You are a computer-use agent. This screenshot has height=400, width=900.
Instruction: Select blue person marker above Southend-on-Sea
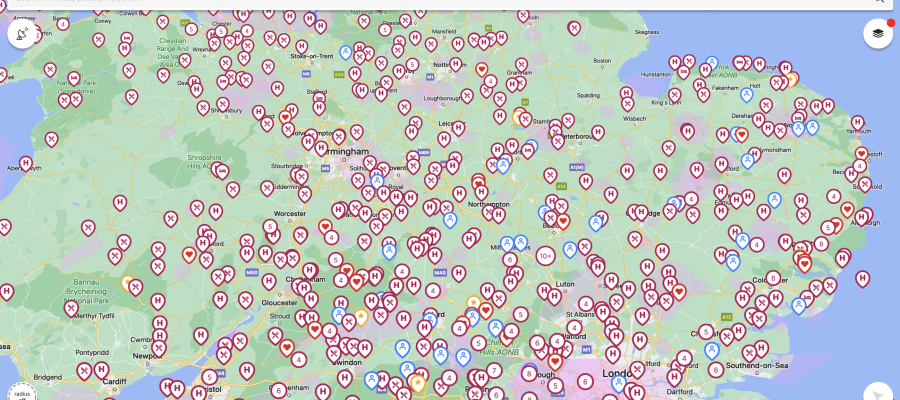tap(712, 350)
